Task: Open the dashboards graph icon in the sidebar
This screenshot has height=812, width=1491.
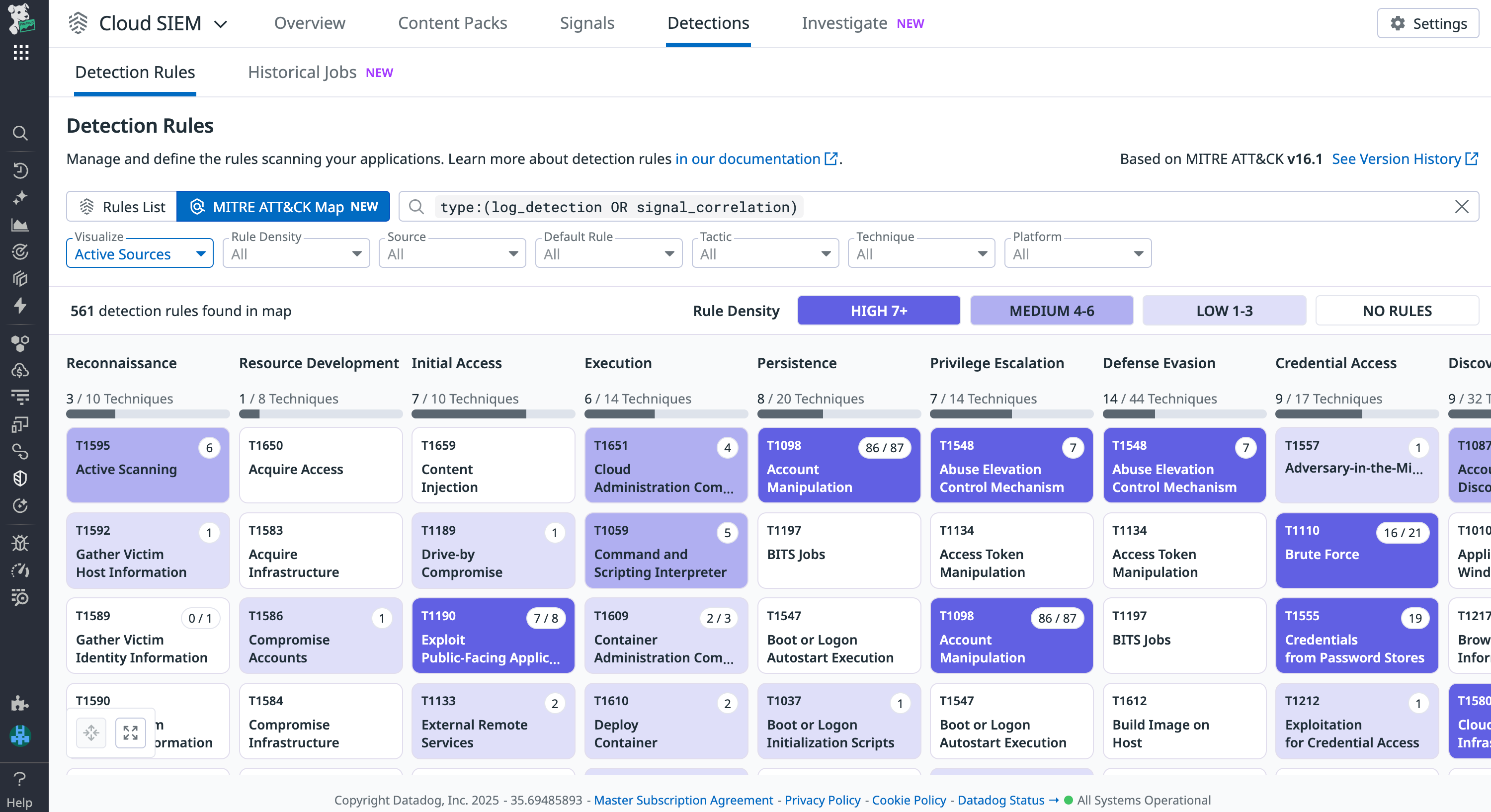Action: coord(21,225)
